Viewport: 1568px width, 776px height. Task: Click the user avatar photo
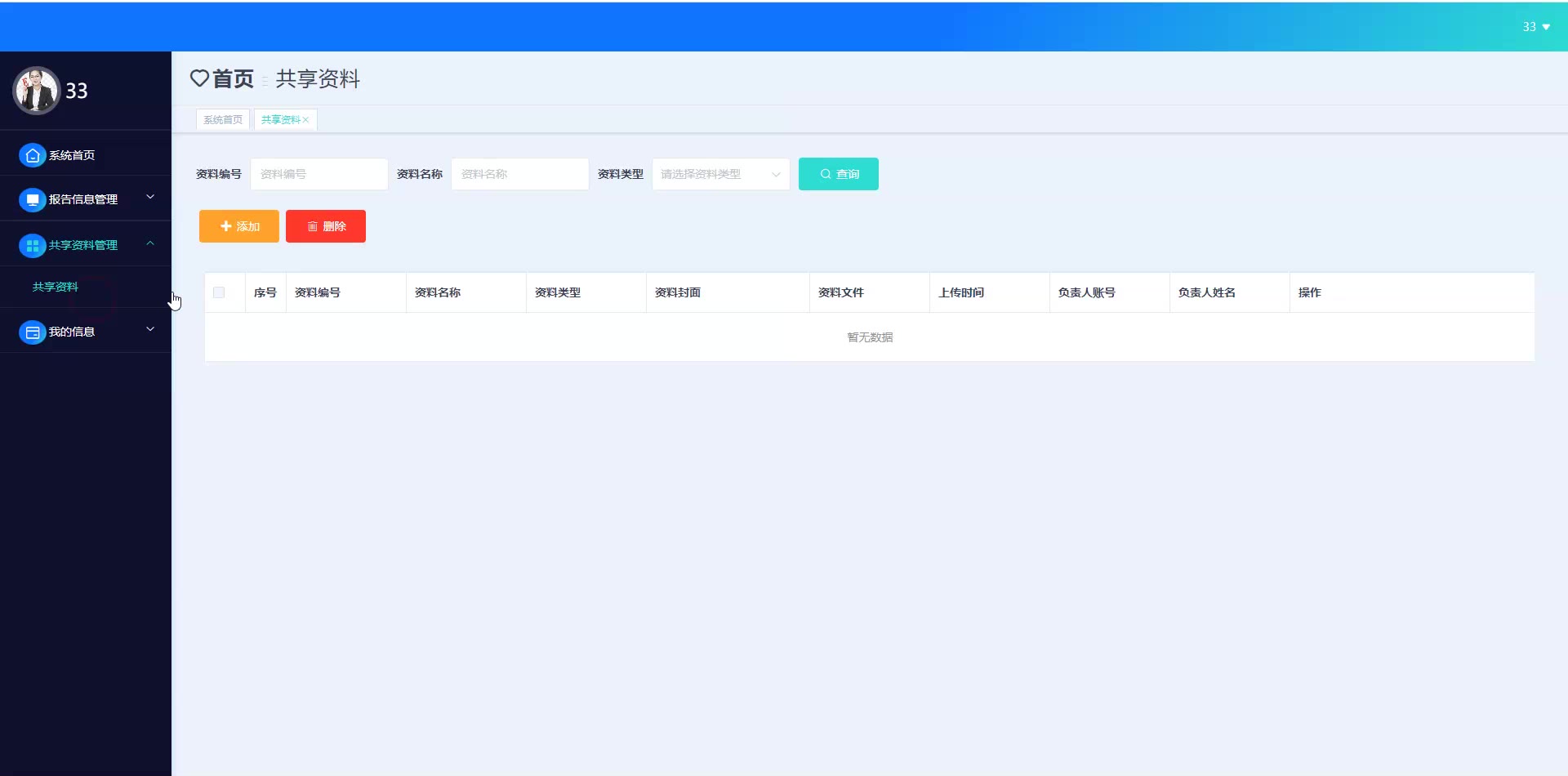click(36, 91)
